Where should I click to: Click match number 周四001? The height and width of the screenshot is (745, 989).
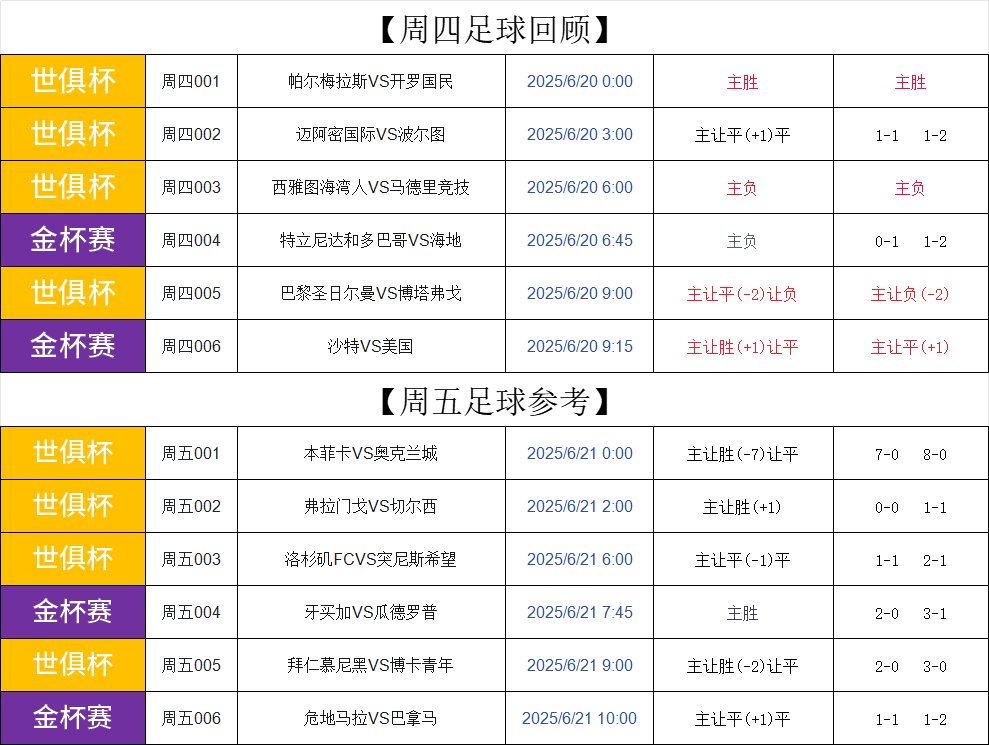tap(190, 81)
